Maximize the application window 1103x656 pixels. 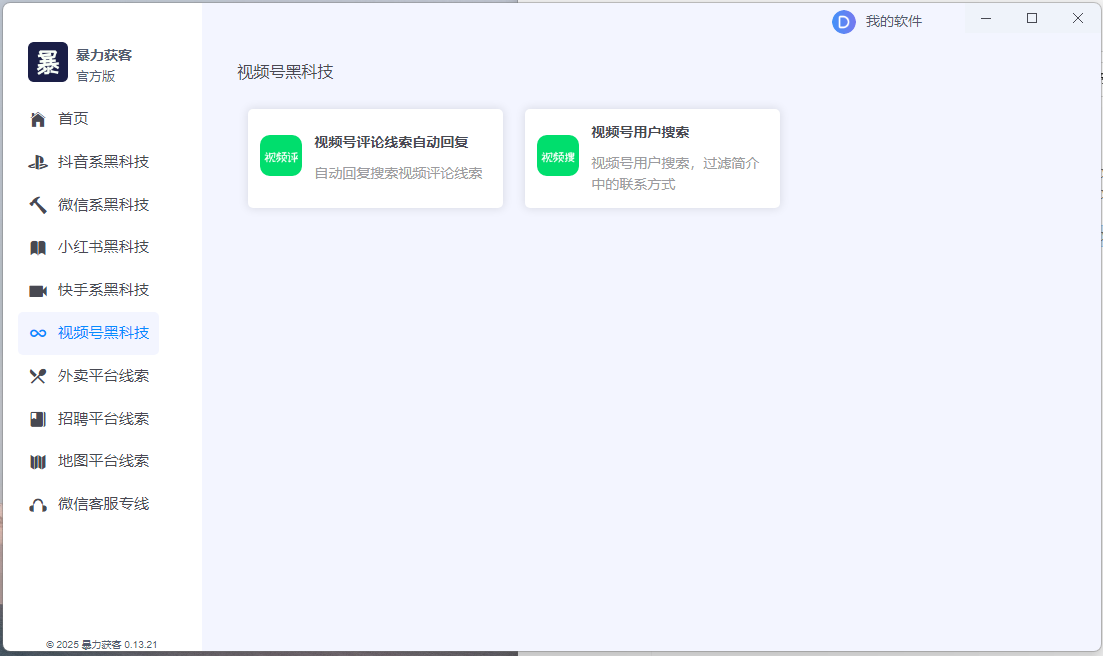(1032, 18)
